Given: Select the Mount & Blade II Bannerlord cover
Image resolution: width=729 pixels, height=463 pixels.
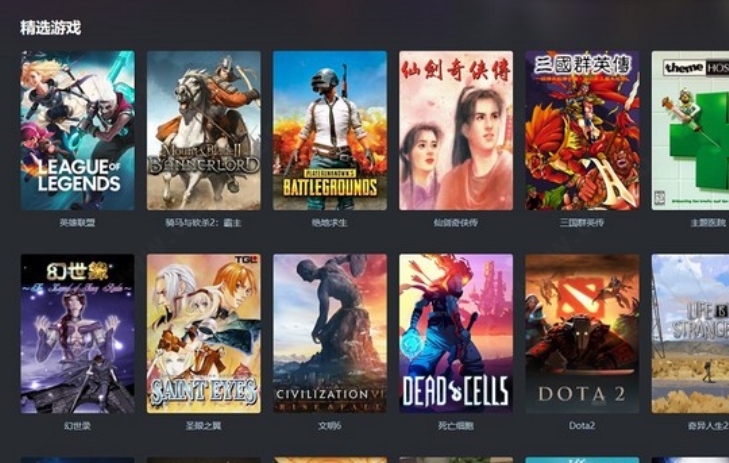Looking at the screenshot, I should click(204, 130).
